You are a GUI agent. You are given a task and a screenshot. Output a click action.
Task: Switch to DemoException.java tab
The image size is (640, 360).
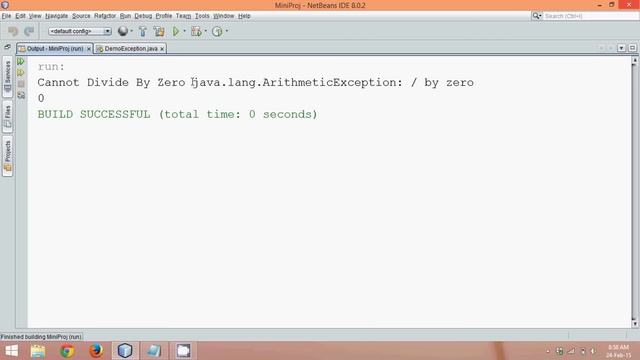pyautogui.click(x=130, y=49)
